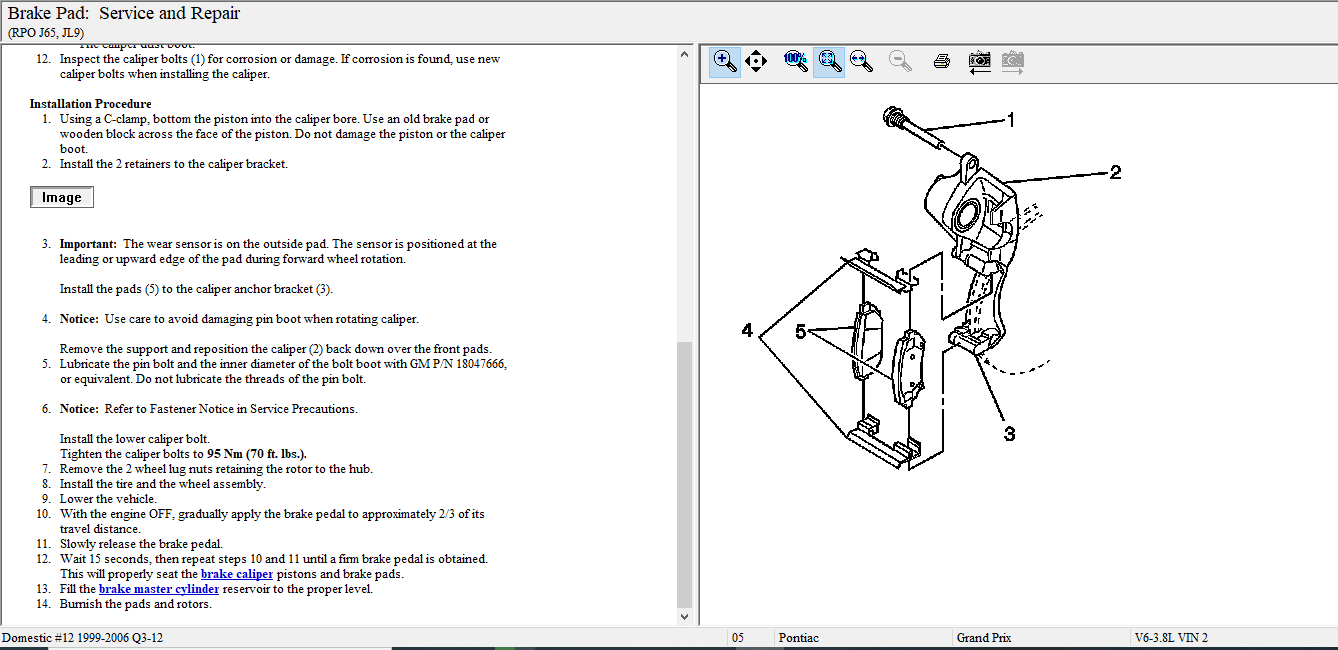1338x650 pixels.
Task: Click the Pontiac status bar field
Action: click(798, 638)
